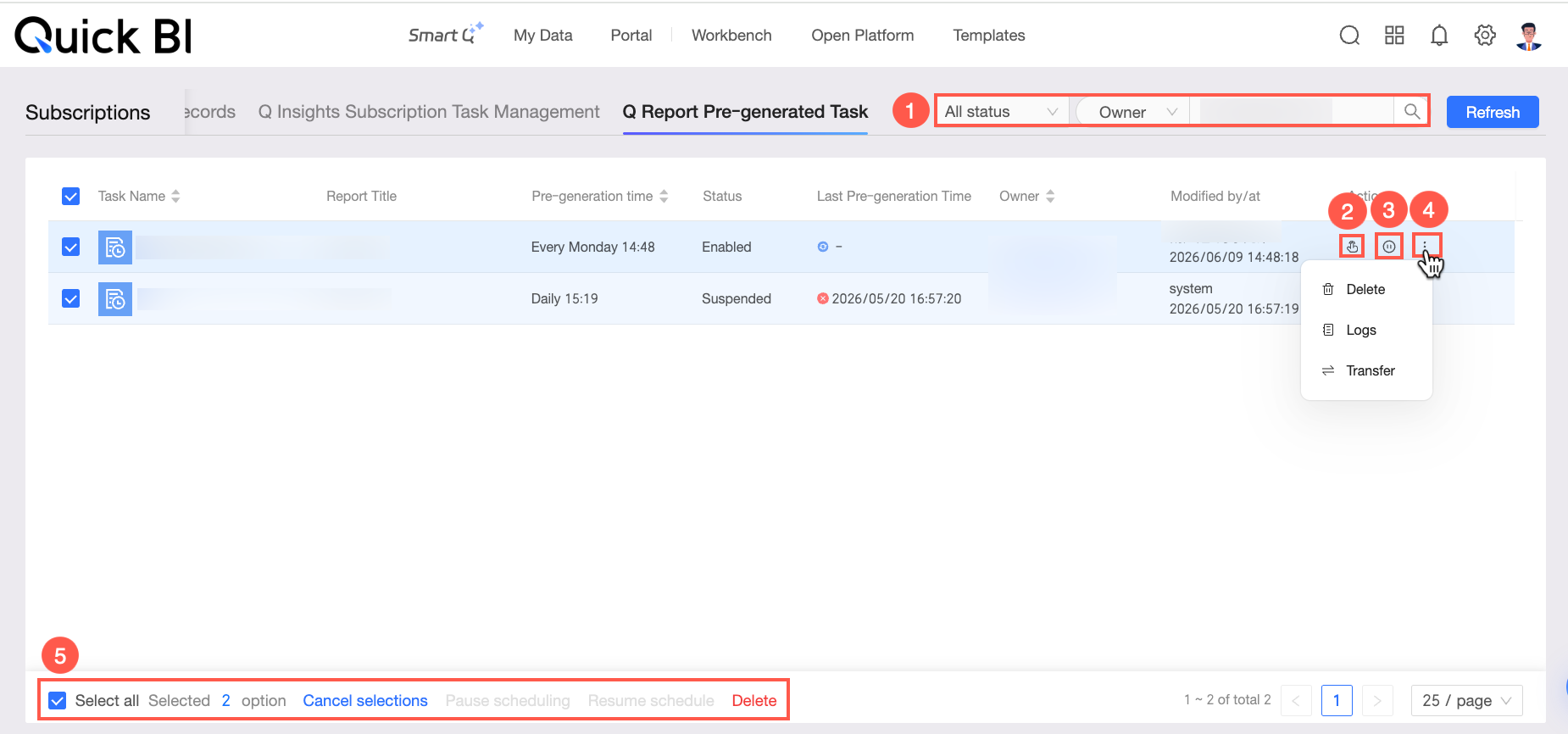Viewport: 1568px width, 734px height.
Task: Select the Q Report Pre-generated Task tab
Action: (x=745, y=112)
